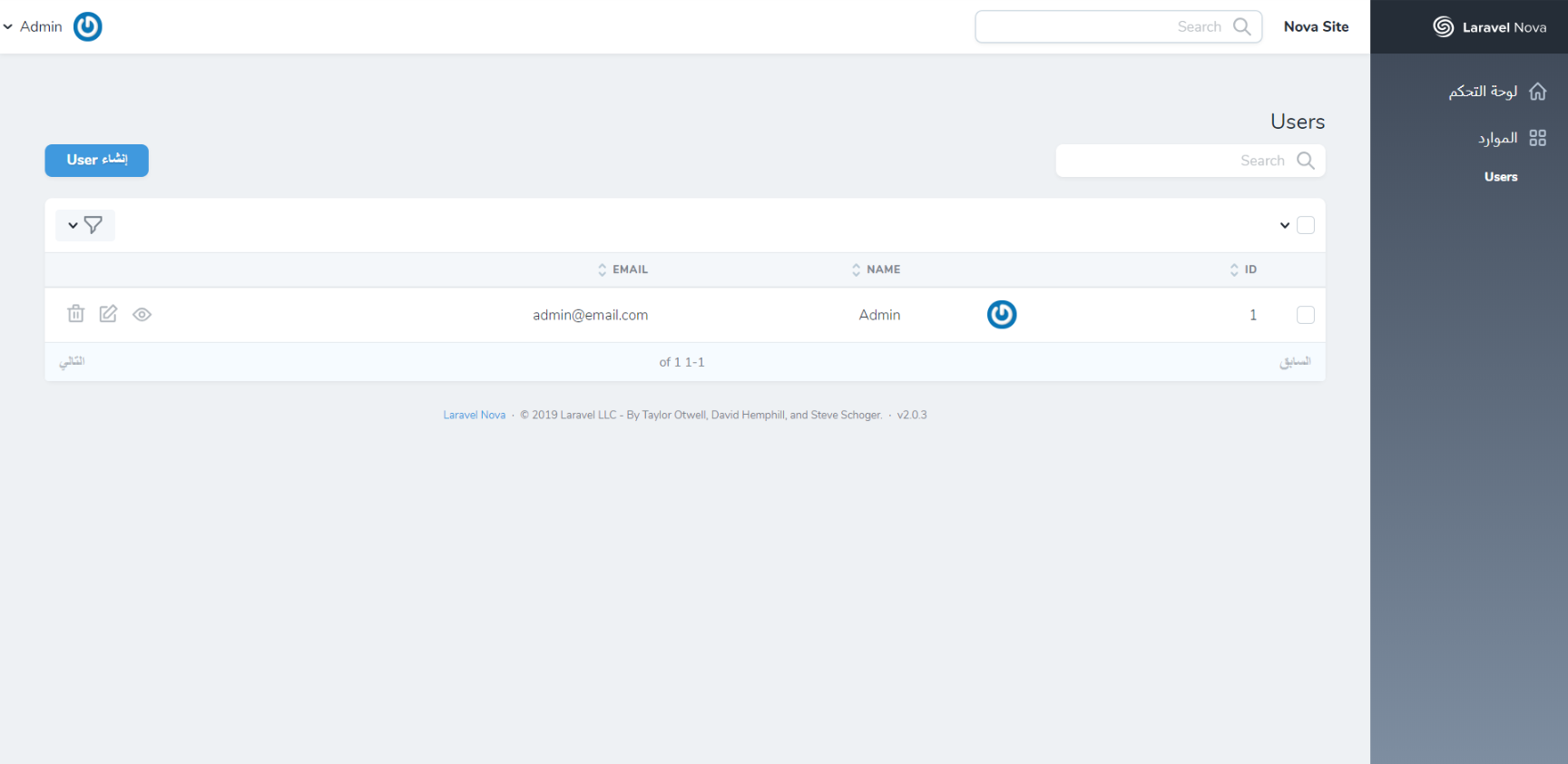1568x764 pixels.
Task: Open Users in the sidebar menu
Action: pos(1500,177)
